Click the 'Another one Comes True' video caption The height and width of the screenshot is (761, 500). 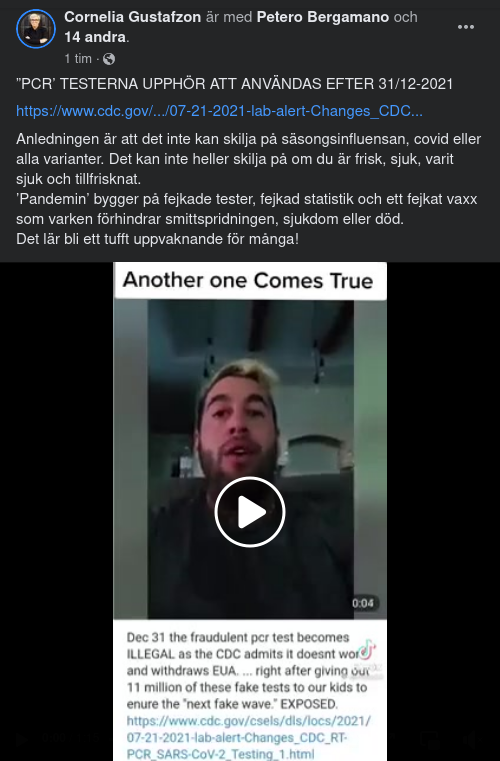[248, 281]
